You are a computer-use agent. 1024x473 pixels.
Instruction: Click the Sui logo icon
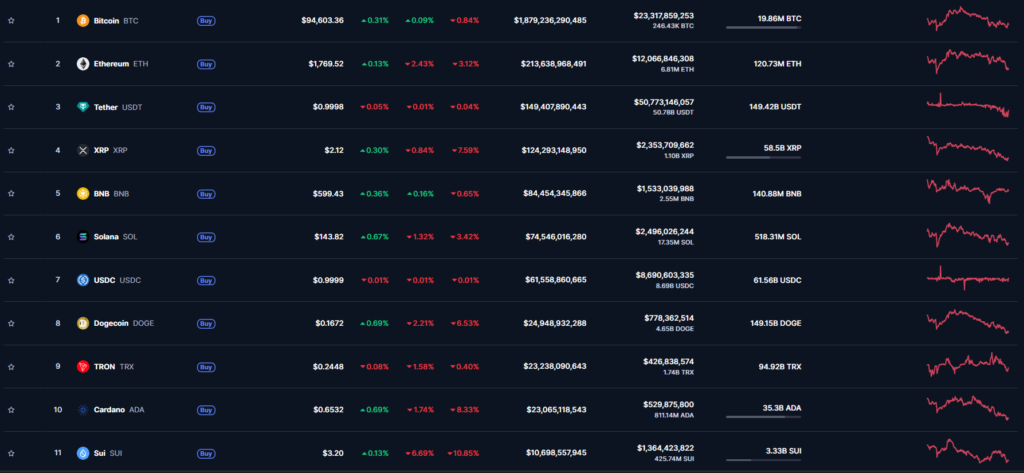pyautogui.click(x=83, y=453)
